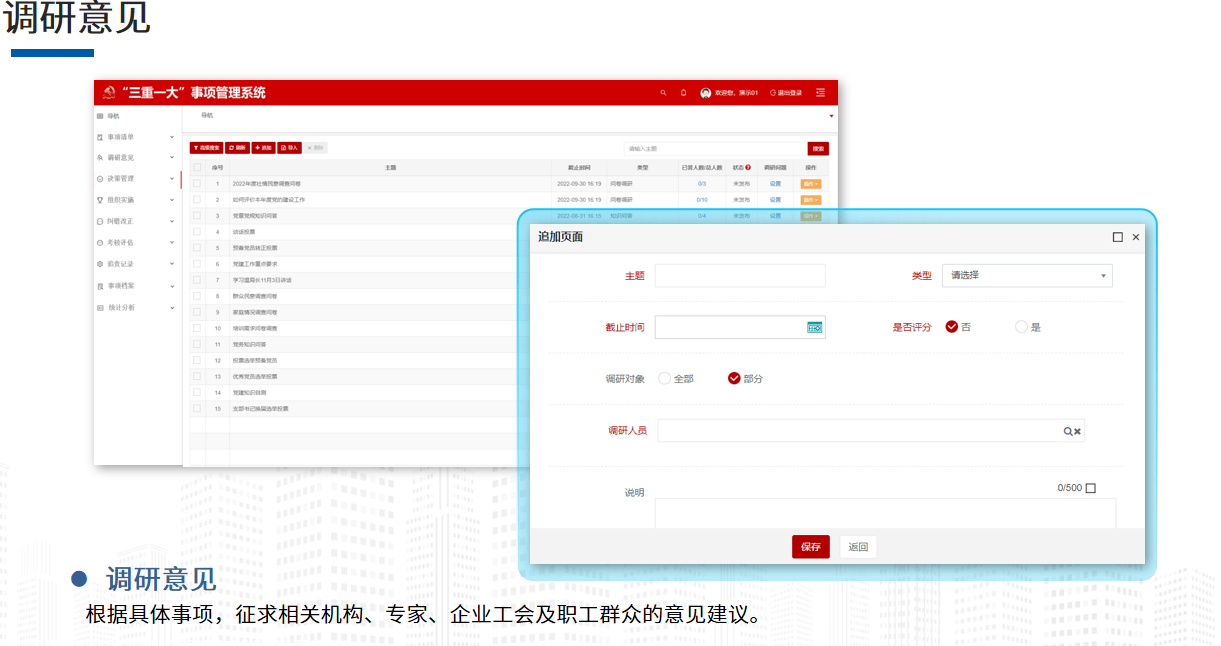1221x646 pixels.
Task: Expand the 追责记录 chevron
Action: pyautogui.click(x=172, y=264)
